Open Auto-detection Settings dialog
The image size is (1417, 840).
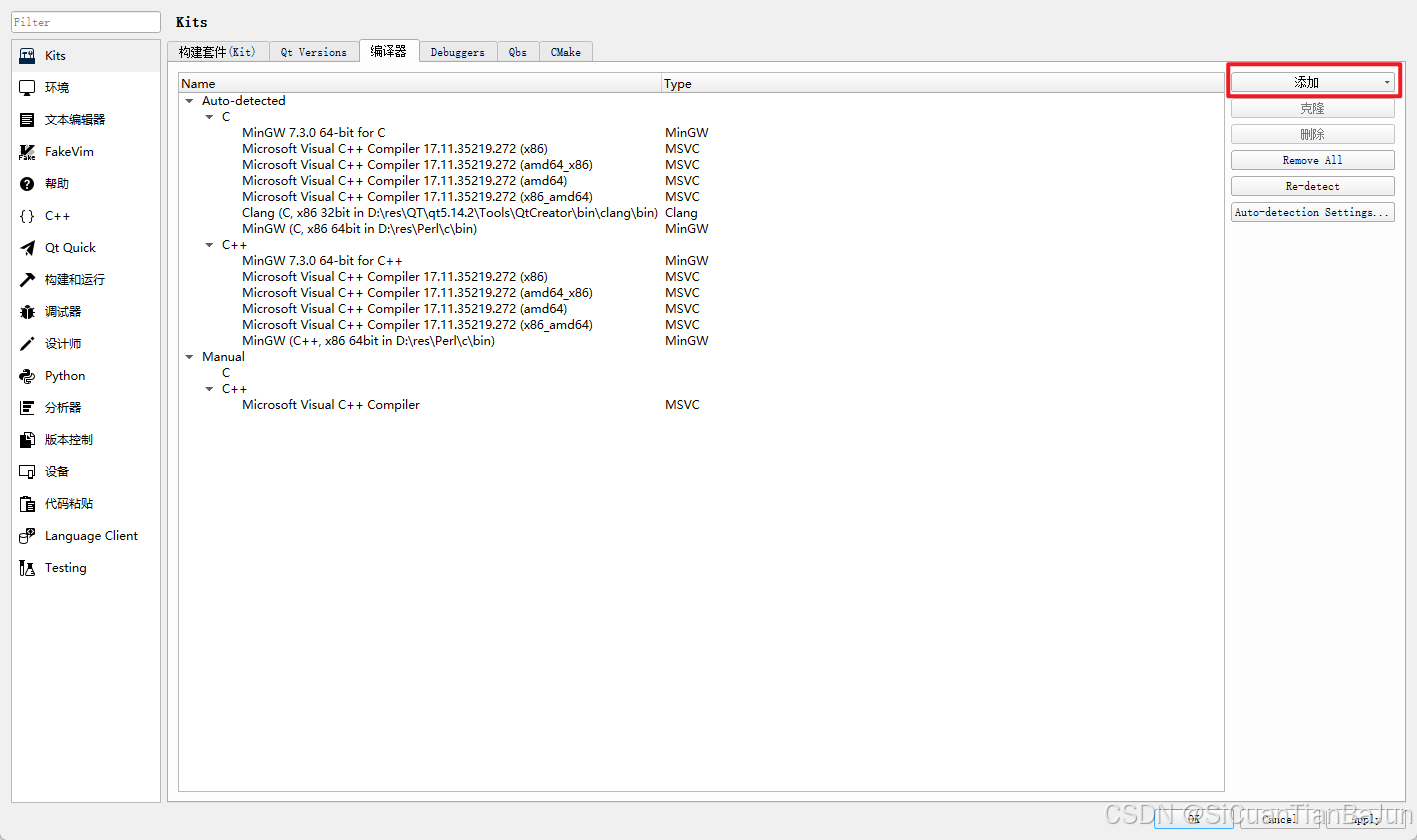point(1312,211)
